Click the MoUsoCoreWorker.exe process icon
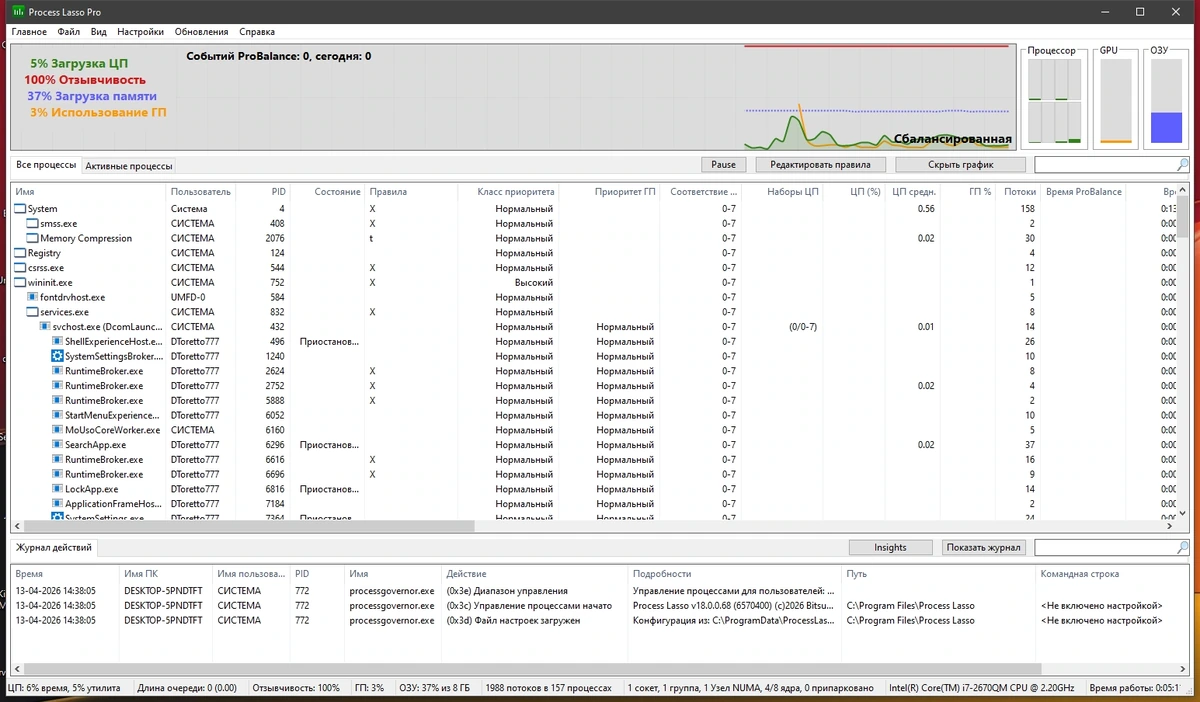Screen dimensions: 1200x702 click(57, 430)
